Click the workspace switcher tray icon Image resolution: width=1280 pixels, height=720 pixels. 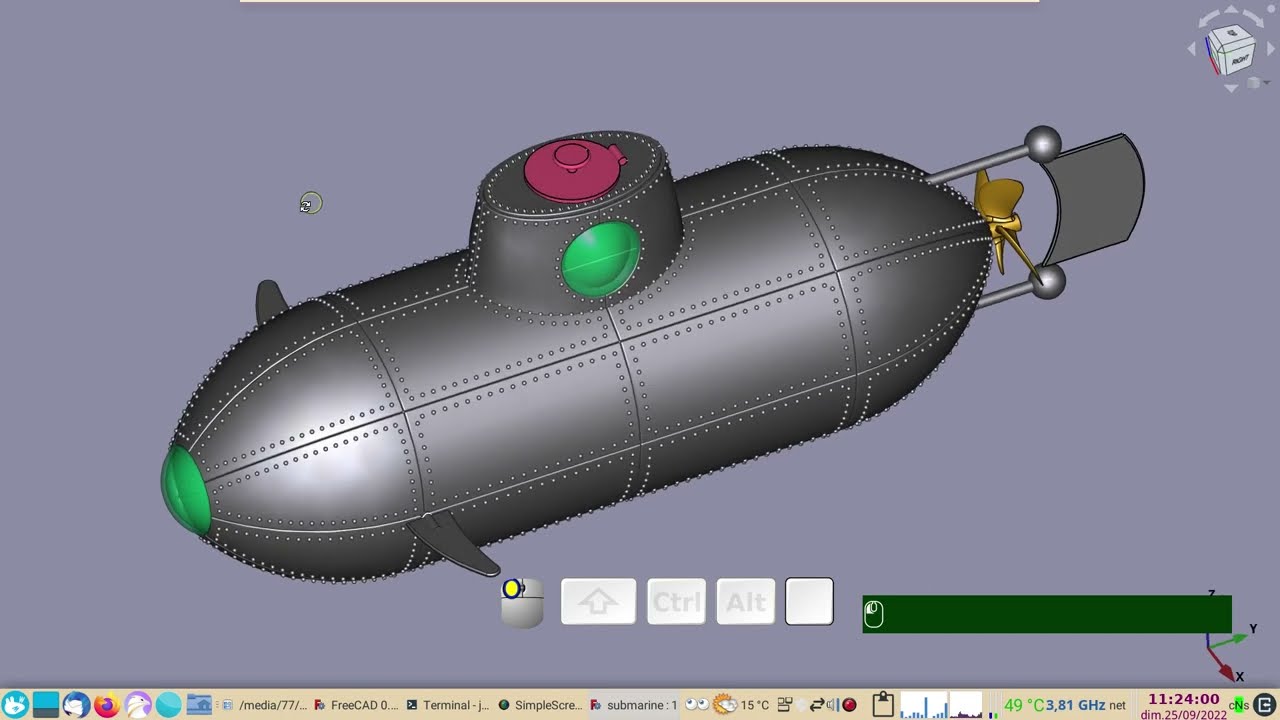(785, 705)
